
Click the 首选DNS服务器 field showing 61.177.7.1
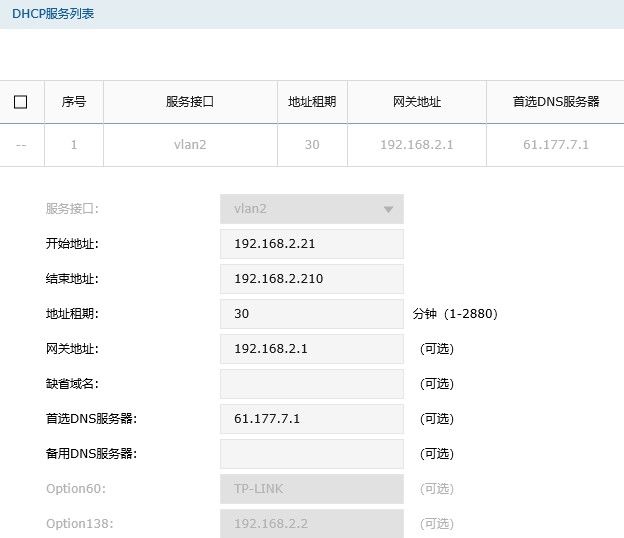tap(312, 419)
